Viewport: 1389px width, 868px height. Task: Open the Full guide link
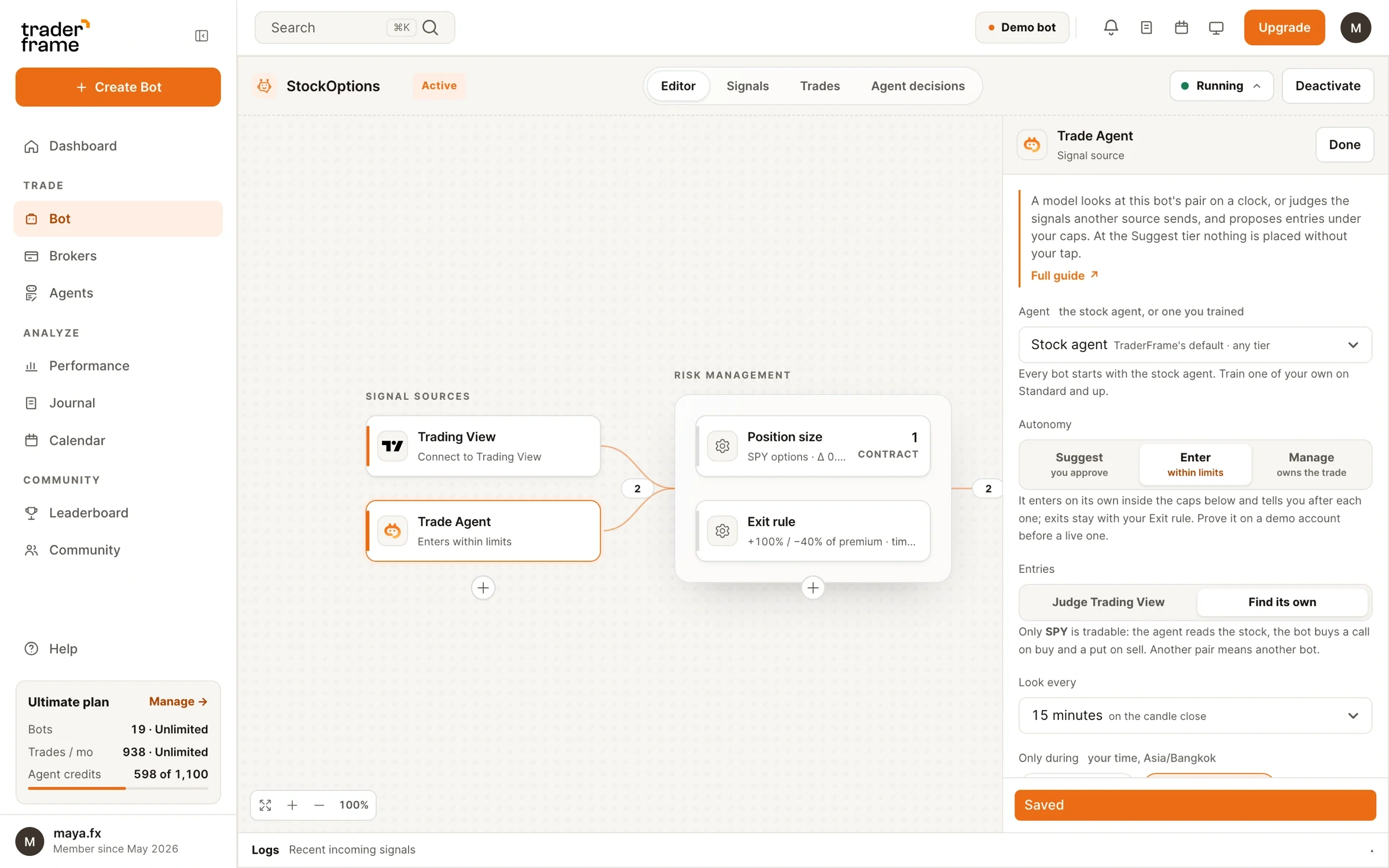tap(1064, 275)
